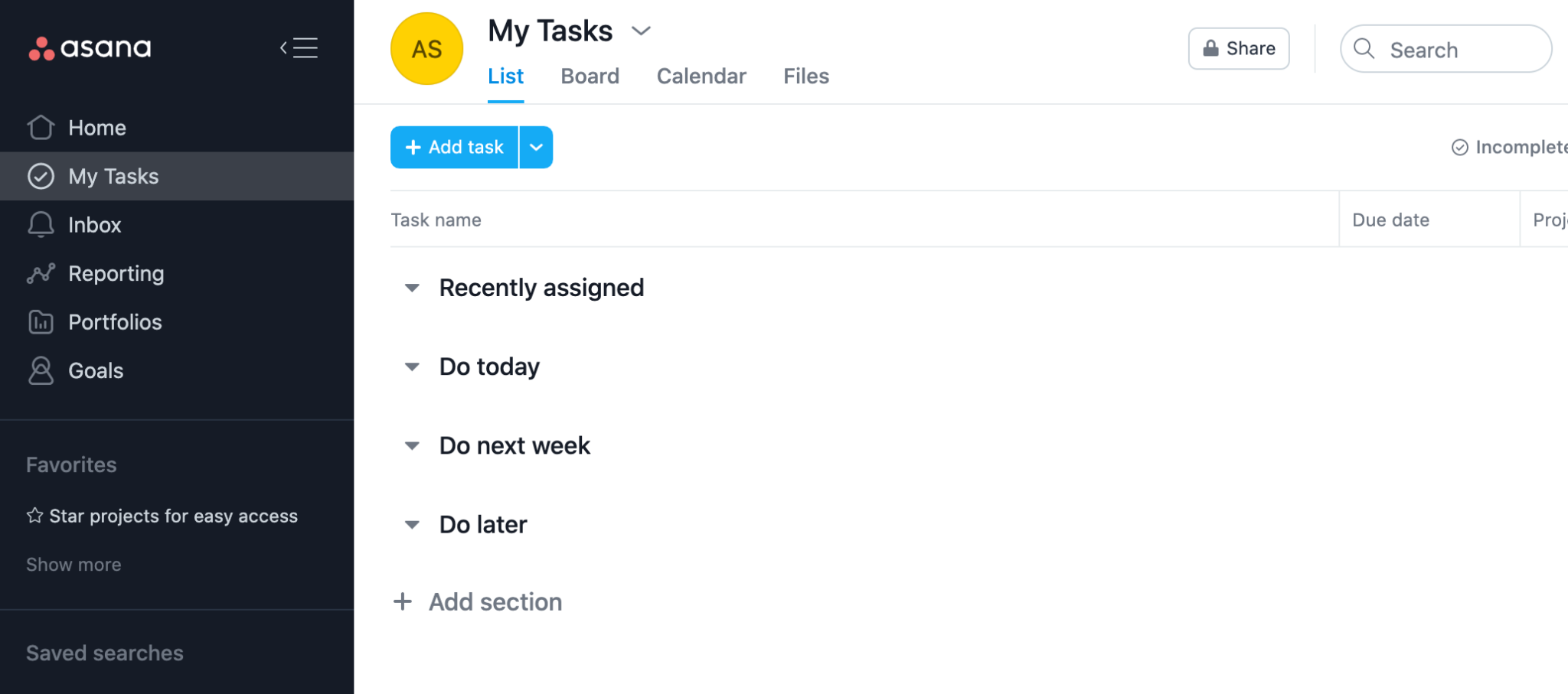The width and height of the screenshot is (1568, 694).
Task: Open the My Tasks title dropdown chevron
Action: tap(641, 31)
